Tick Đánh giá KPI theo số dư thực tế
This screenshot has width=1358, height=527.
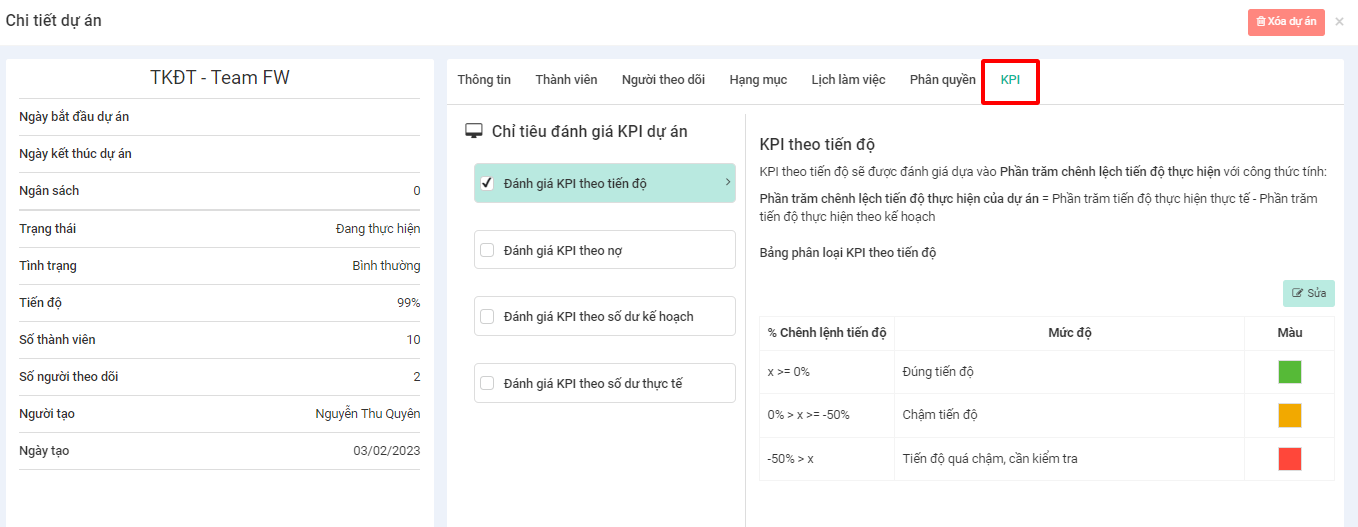488,383
